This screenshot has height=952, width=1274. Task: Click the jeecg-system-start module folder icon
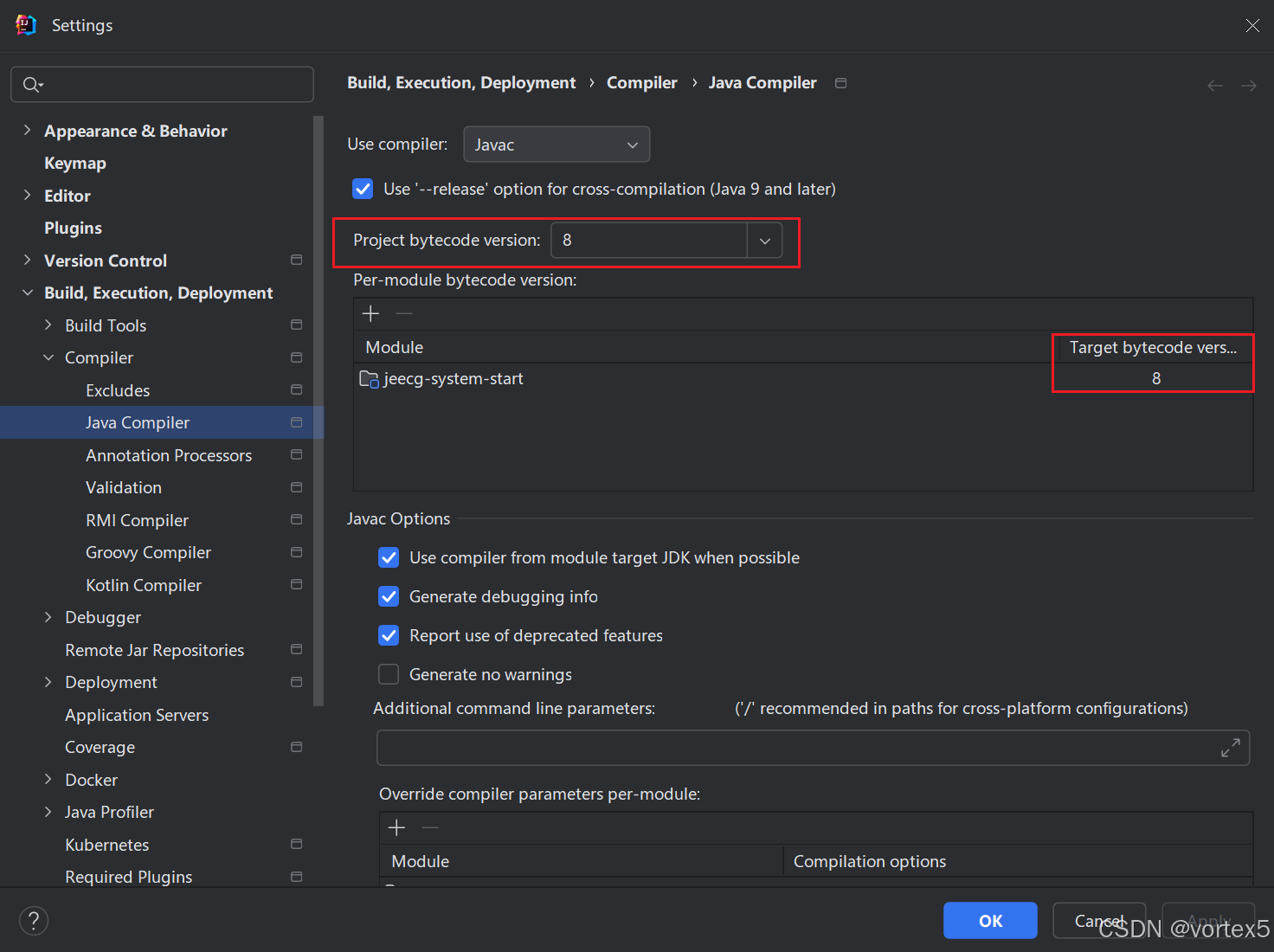370,379
